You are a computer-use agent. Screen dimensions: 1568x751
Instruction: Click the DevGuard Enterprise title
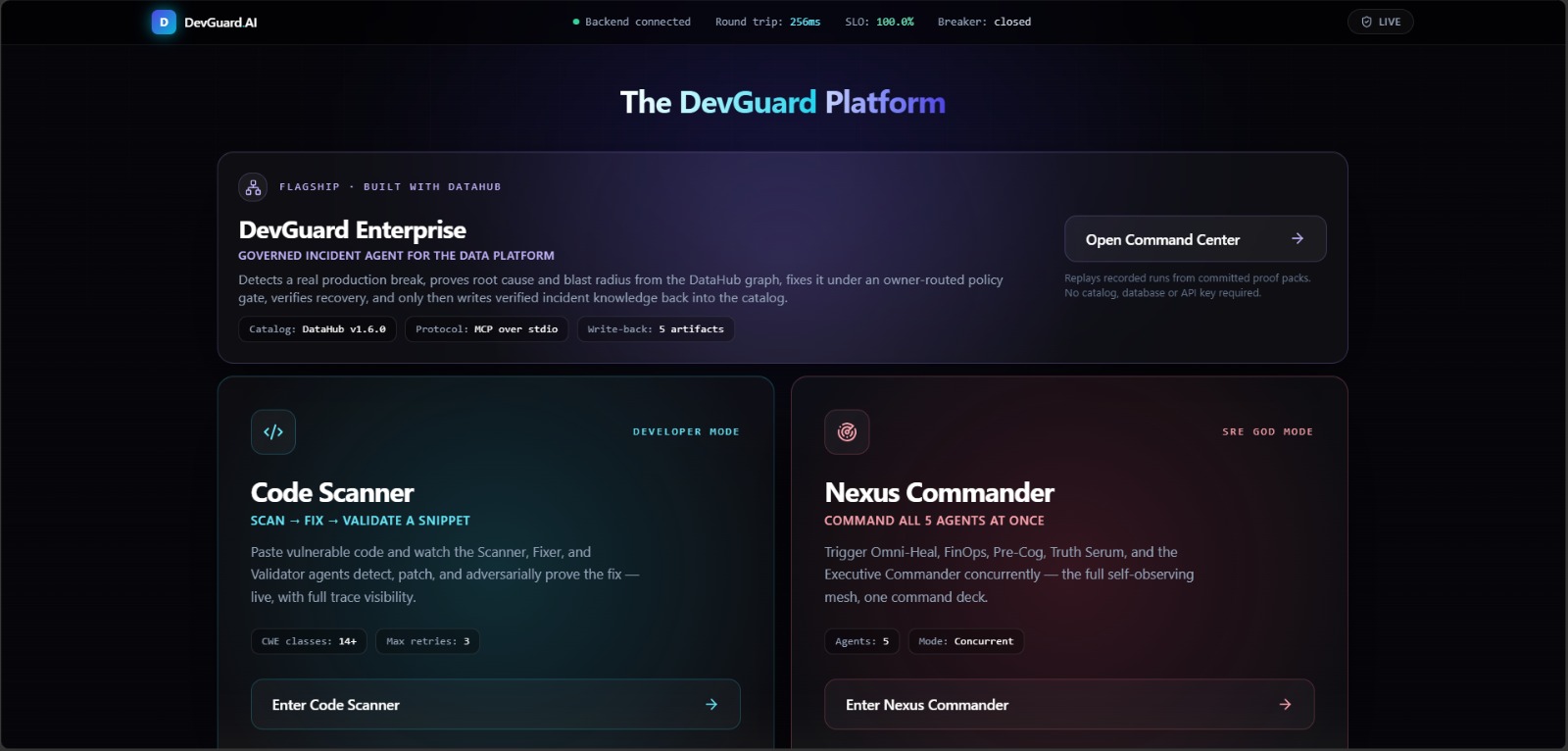352,229
